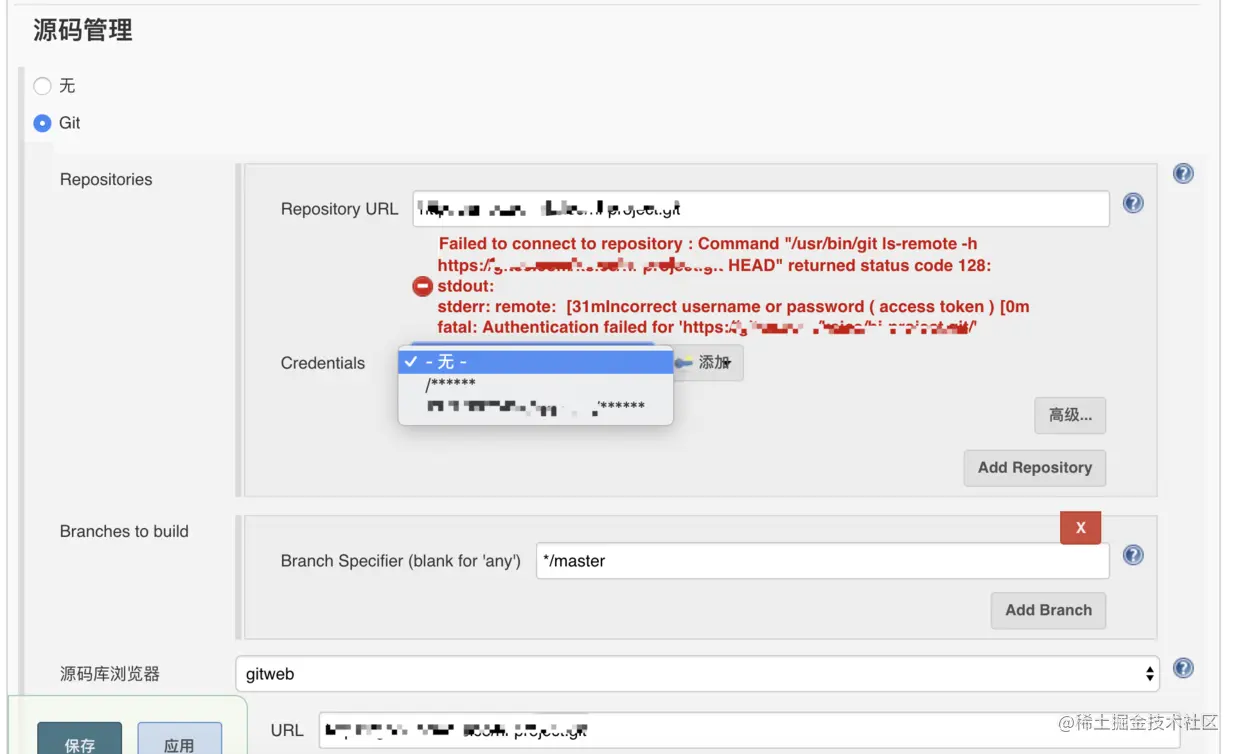Screen dimensions: 1240x754
Task: Click the Add Branch button
Action: (1048, 610)
